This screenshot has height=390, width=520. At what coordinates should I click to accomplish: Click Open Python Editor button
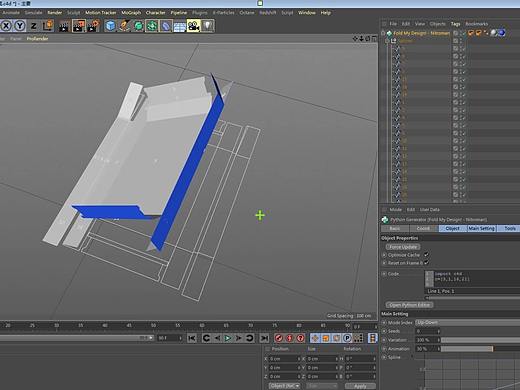point(409,305)
